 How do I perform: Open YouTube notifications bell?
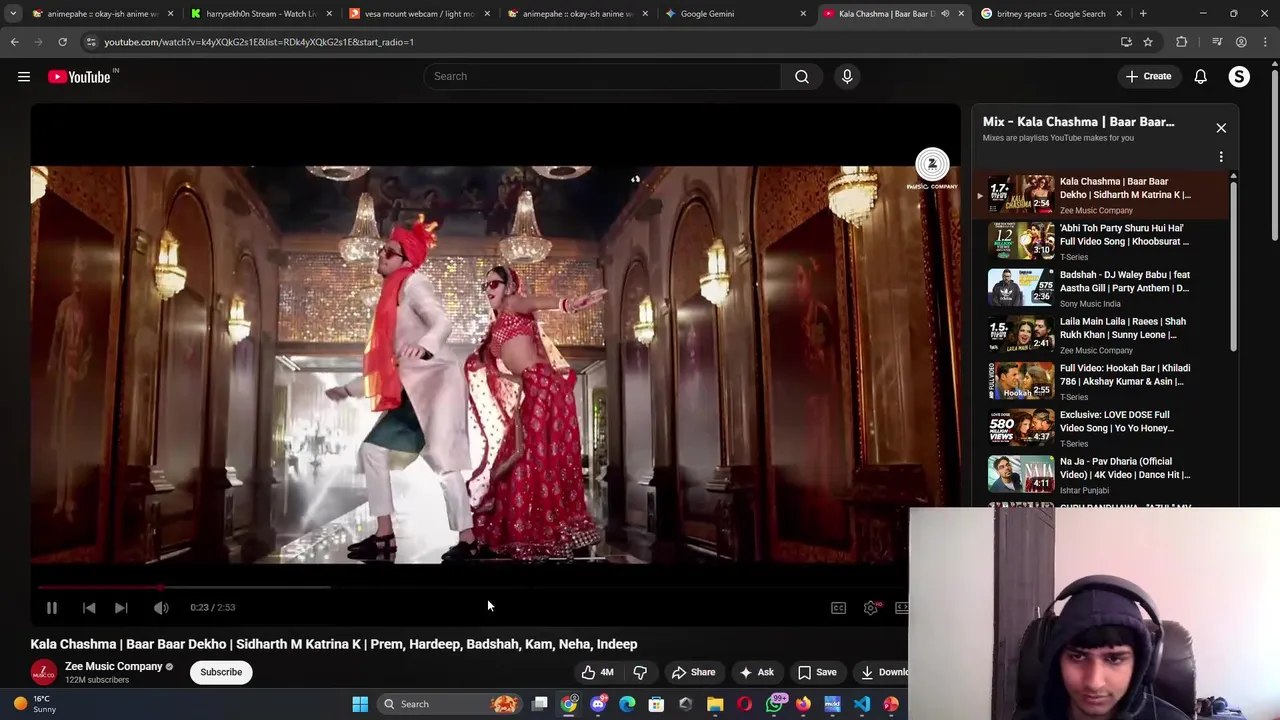tap(1201, 76)
